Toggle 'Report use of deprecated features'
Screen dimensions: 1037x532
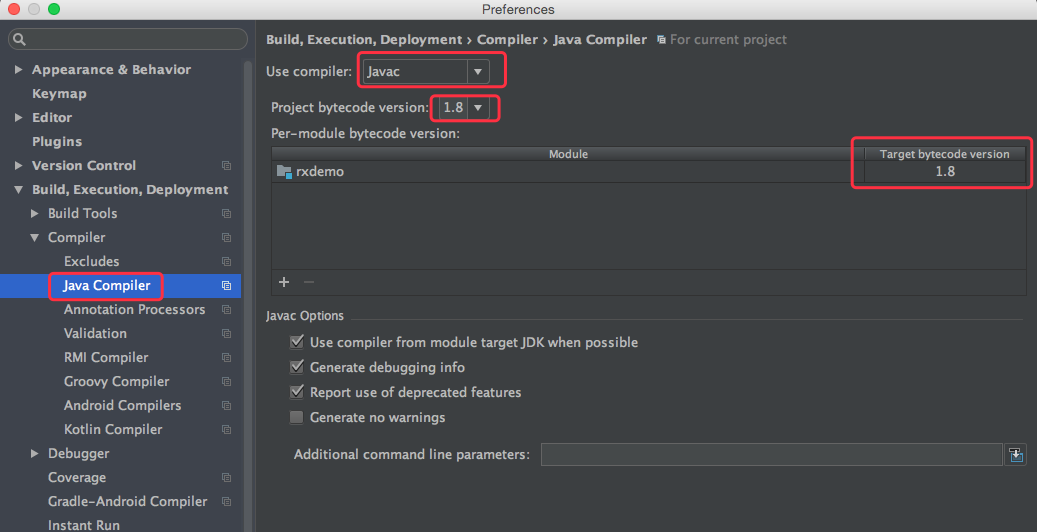(x=296, y=392)
